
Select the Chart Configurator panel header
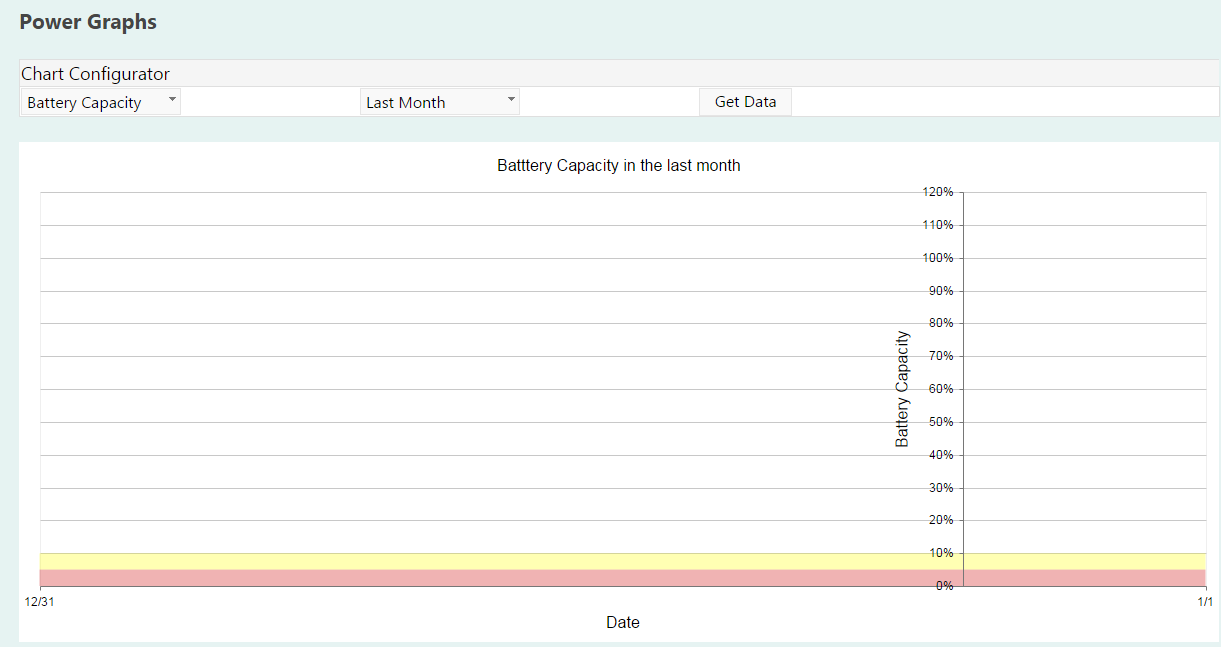pyautogui.click(x=96, y=74)
